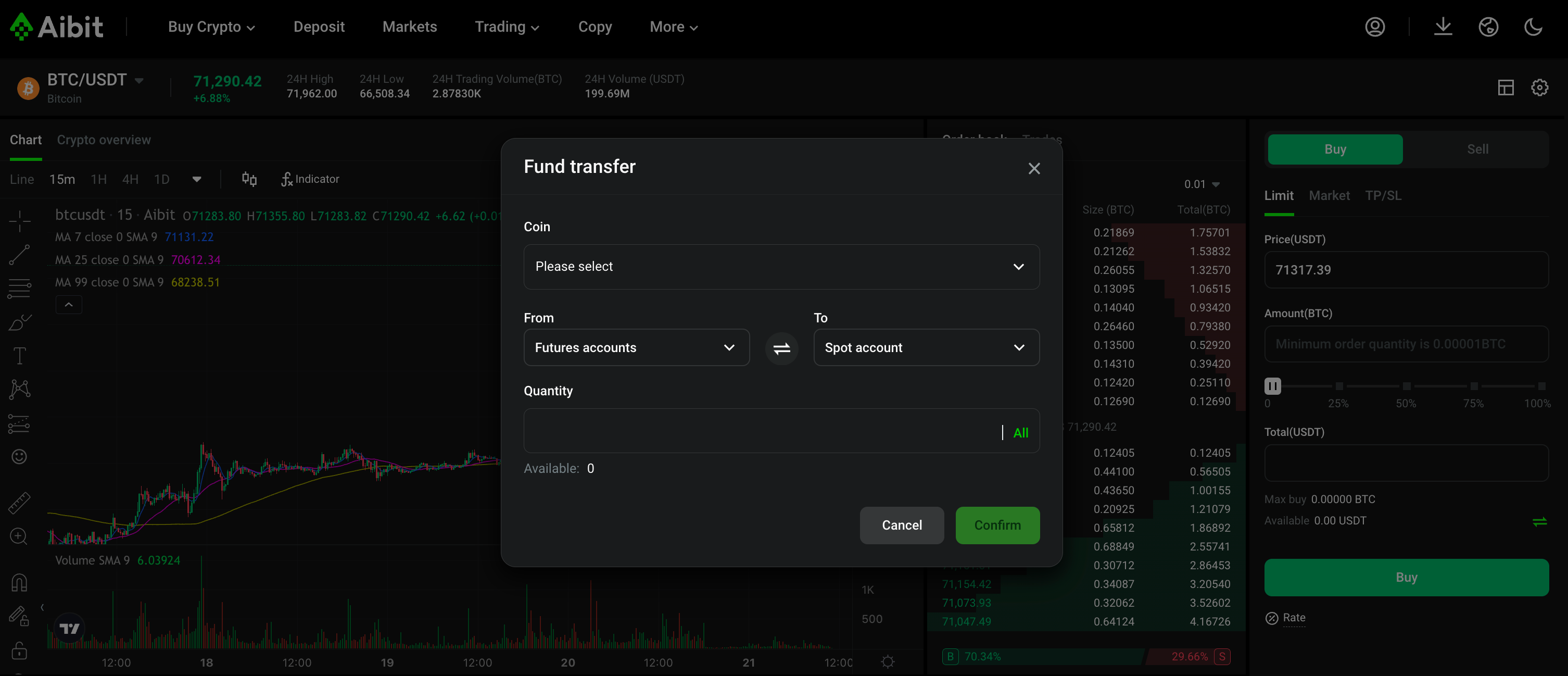Swap From and To accounts icon
This screenshot has height=676, width=1568.
click(781, 348)
